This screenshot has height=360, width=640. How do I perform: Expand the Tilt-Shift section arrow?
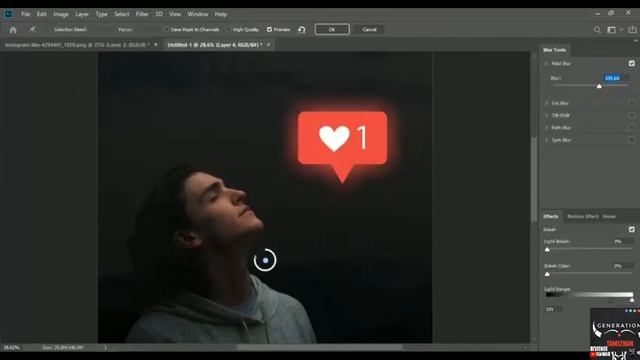pyautogui.click(x=546, y=116)
